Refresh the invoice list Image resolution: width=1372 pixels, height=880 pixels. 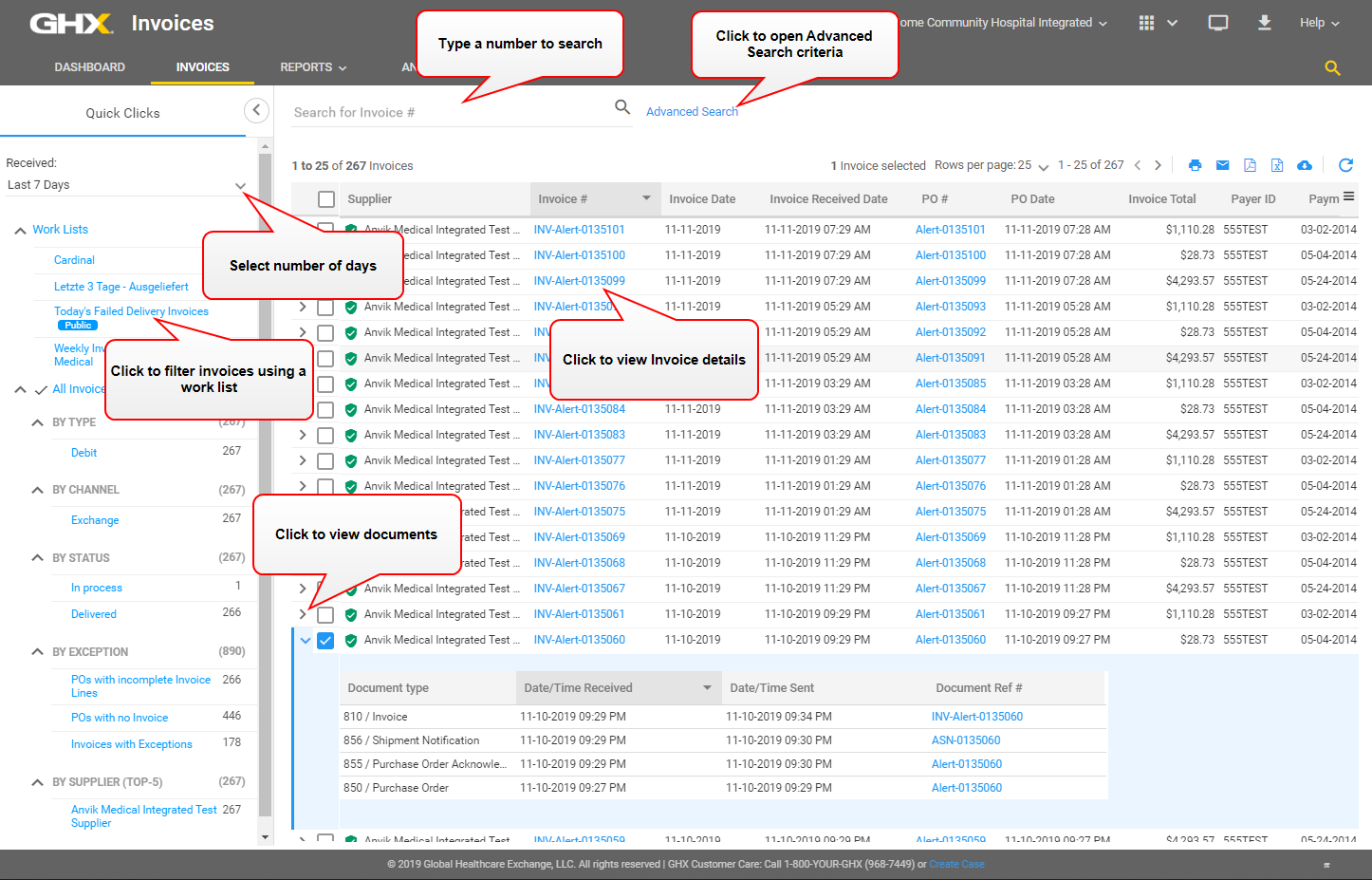(x=1345, y=165)
